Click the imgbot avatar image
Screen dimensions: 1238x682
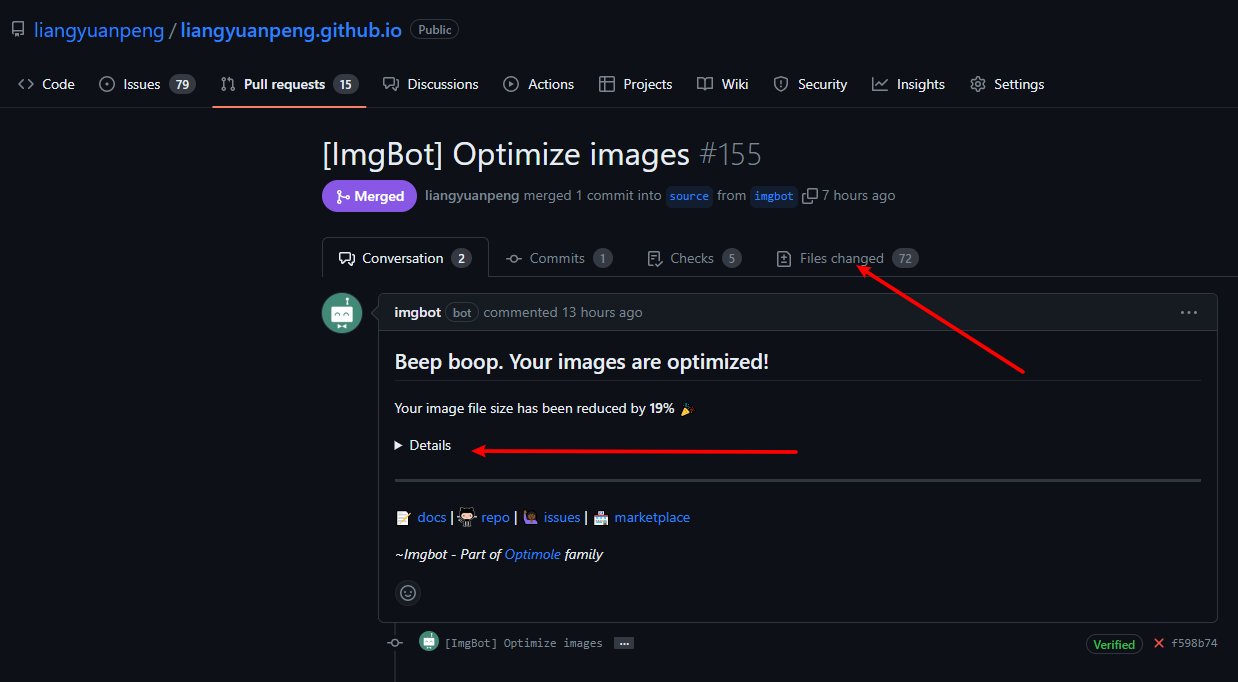coord(342,313)
